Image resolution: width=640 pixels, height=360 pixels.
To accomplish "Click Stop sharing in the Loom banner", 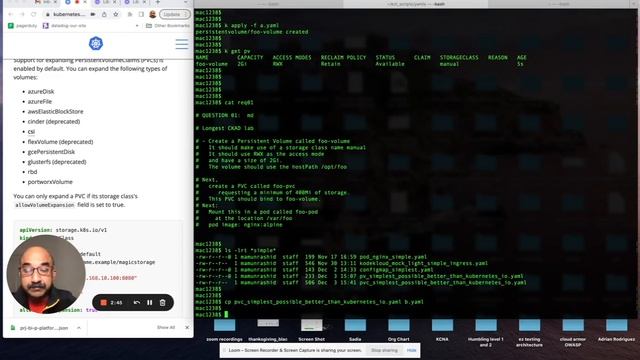I will pyautogui.click(x=384, y=350).
